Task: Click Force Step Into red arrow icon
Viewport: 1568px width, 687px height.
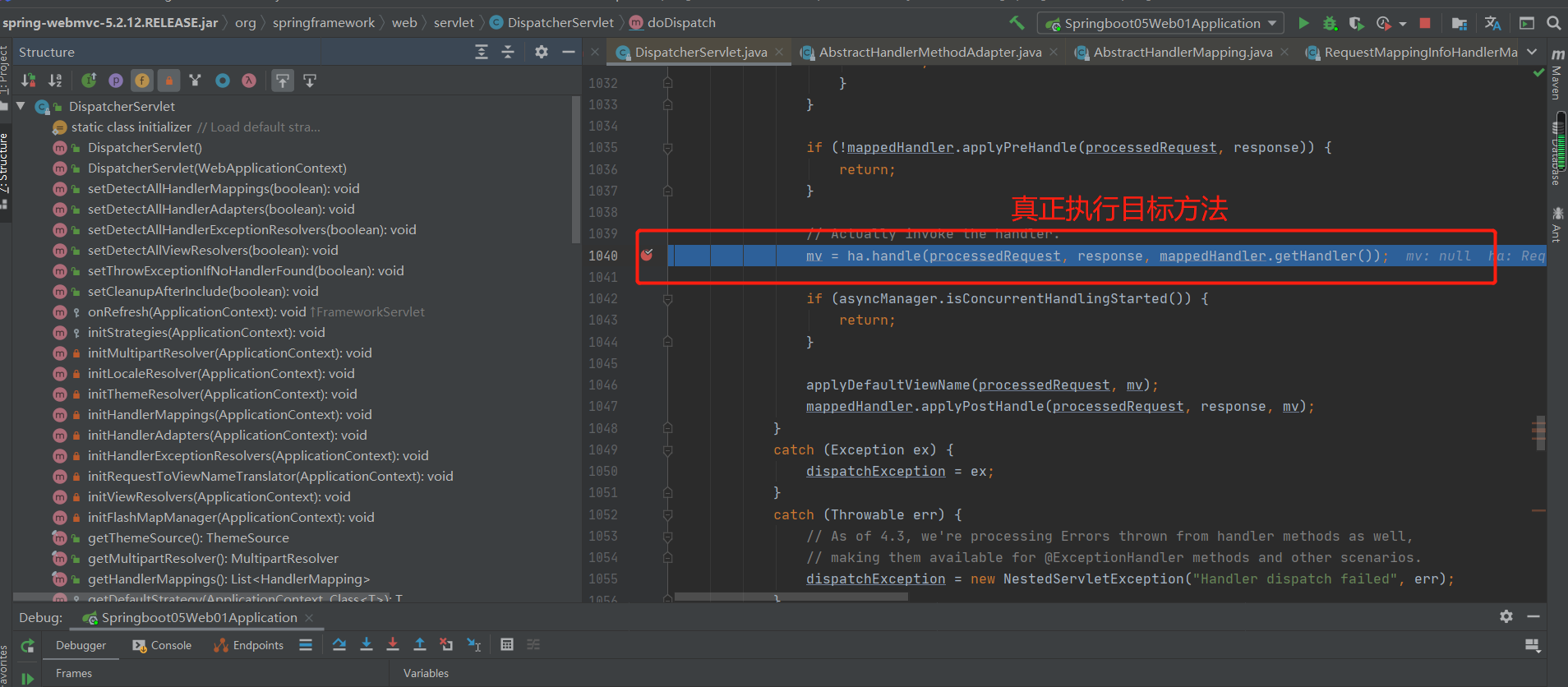Action: 393,645
